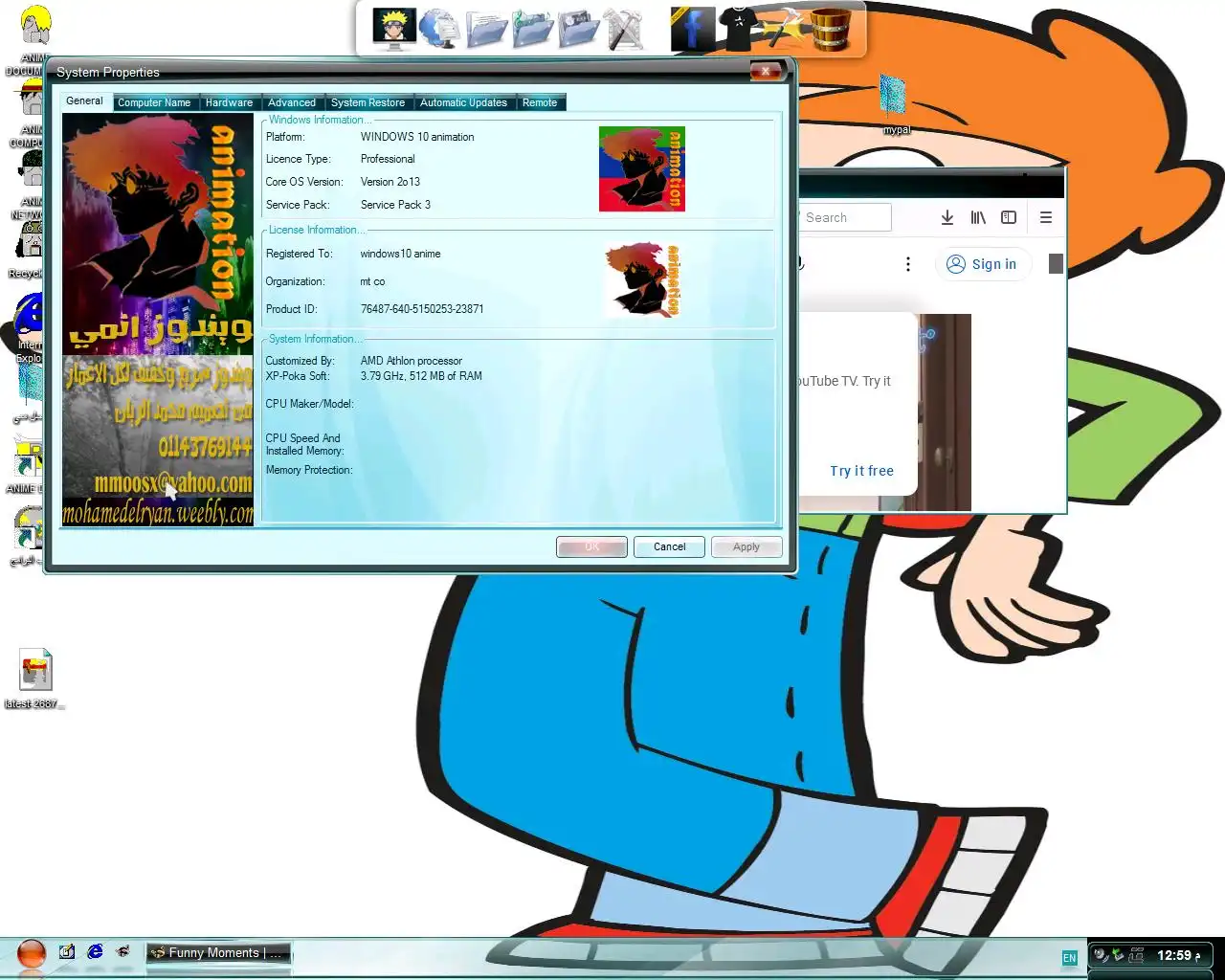Click the red orb Start button

click(x=32, y=953)
